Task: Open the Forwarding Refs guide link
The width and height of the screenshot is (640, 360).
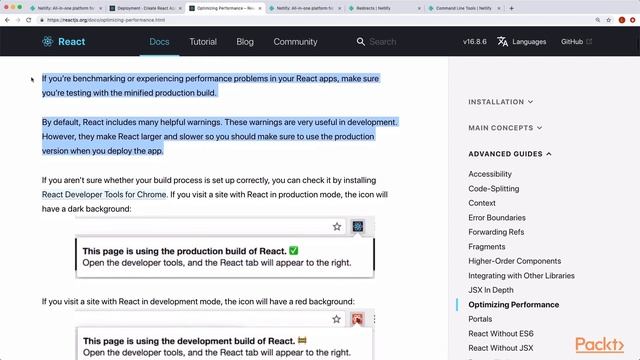Action: pos(496,232)
